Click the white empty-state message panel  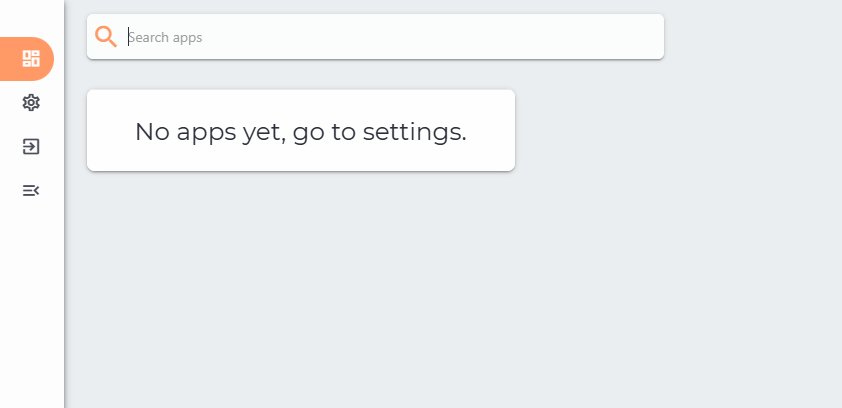[301, 130]
